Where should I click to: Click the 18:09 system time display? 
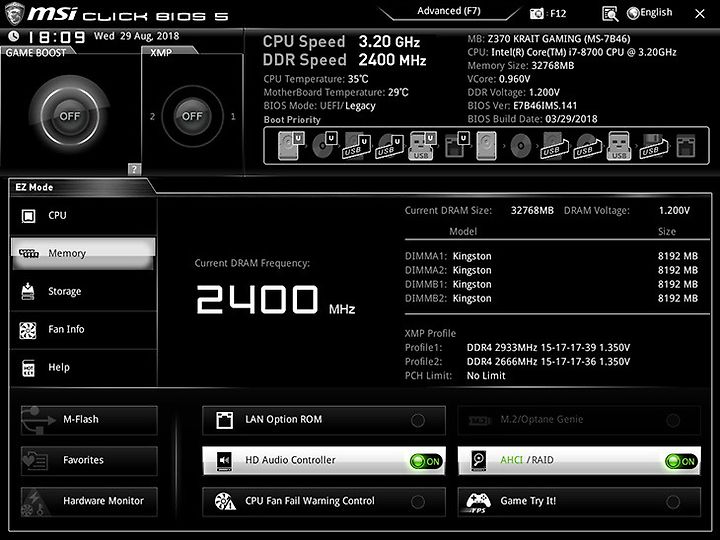coord(57,36)
